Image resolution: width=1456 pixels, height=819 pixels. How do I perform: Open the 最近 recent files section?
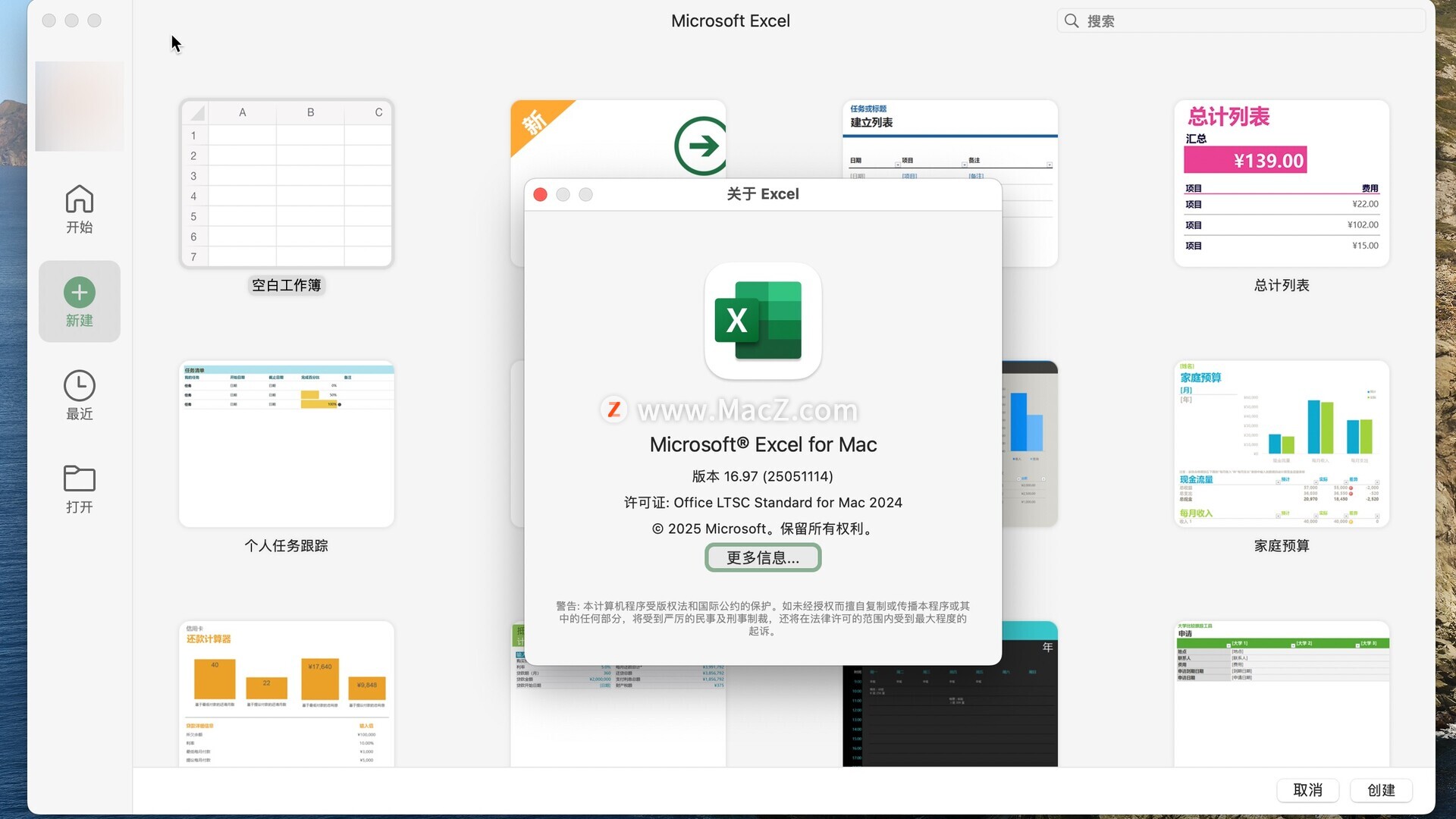79,396
